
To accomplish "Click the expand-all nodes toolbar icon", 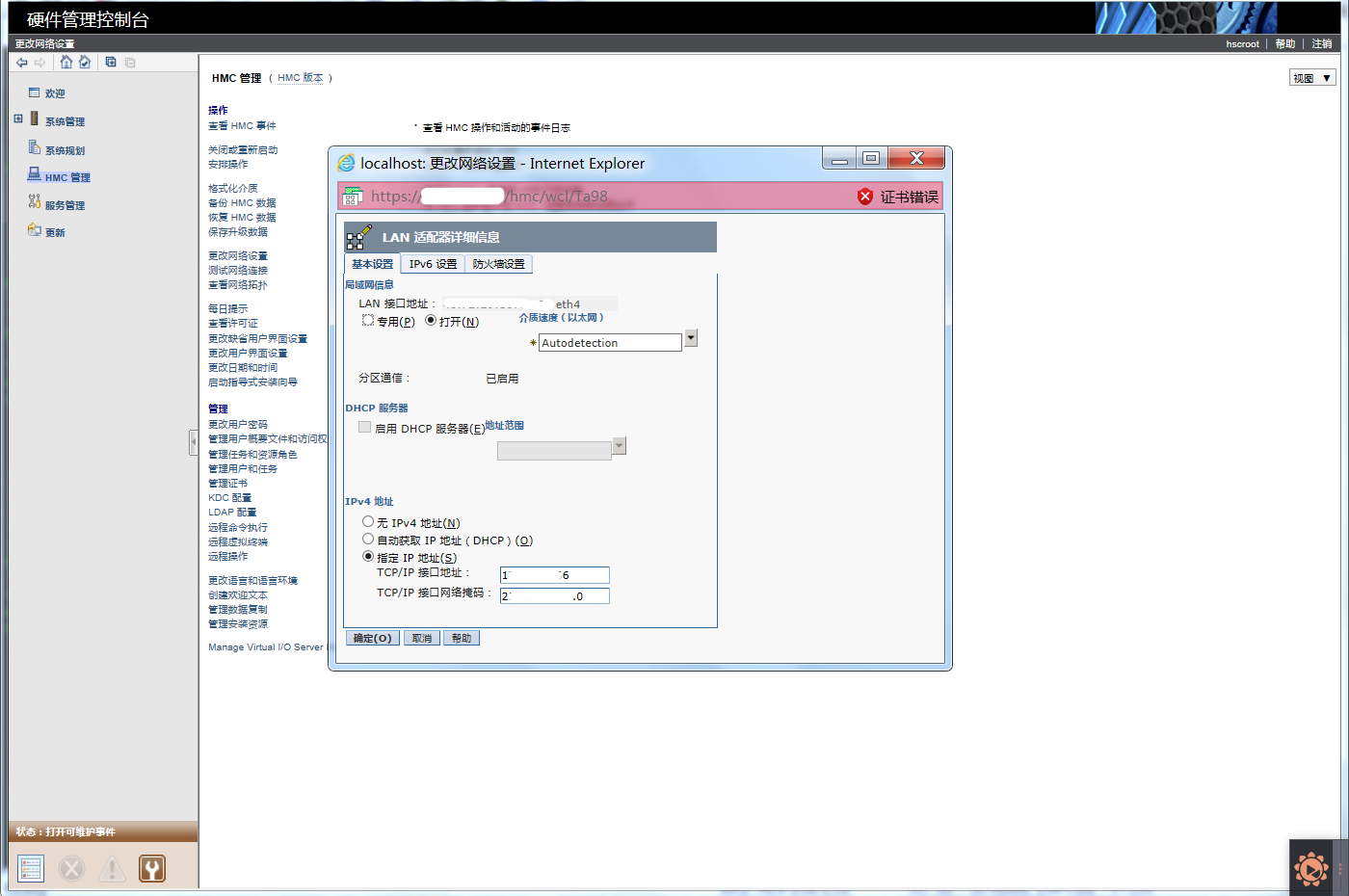I will point(111,63).
